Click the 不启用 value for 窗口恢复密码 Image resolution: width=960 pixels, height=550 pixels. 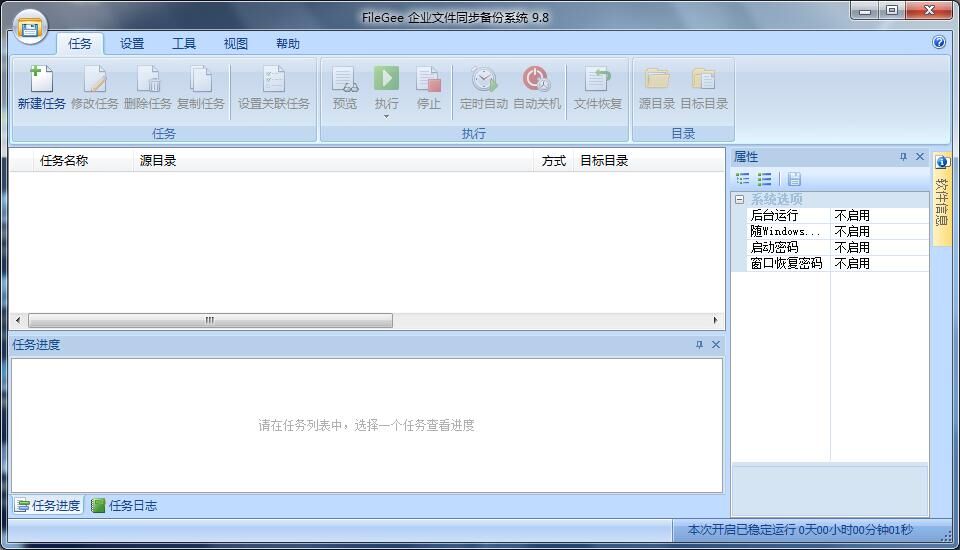point(852,263)
